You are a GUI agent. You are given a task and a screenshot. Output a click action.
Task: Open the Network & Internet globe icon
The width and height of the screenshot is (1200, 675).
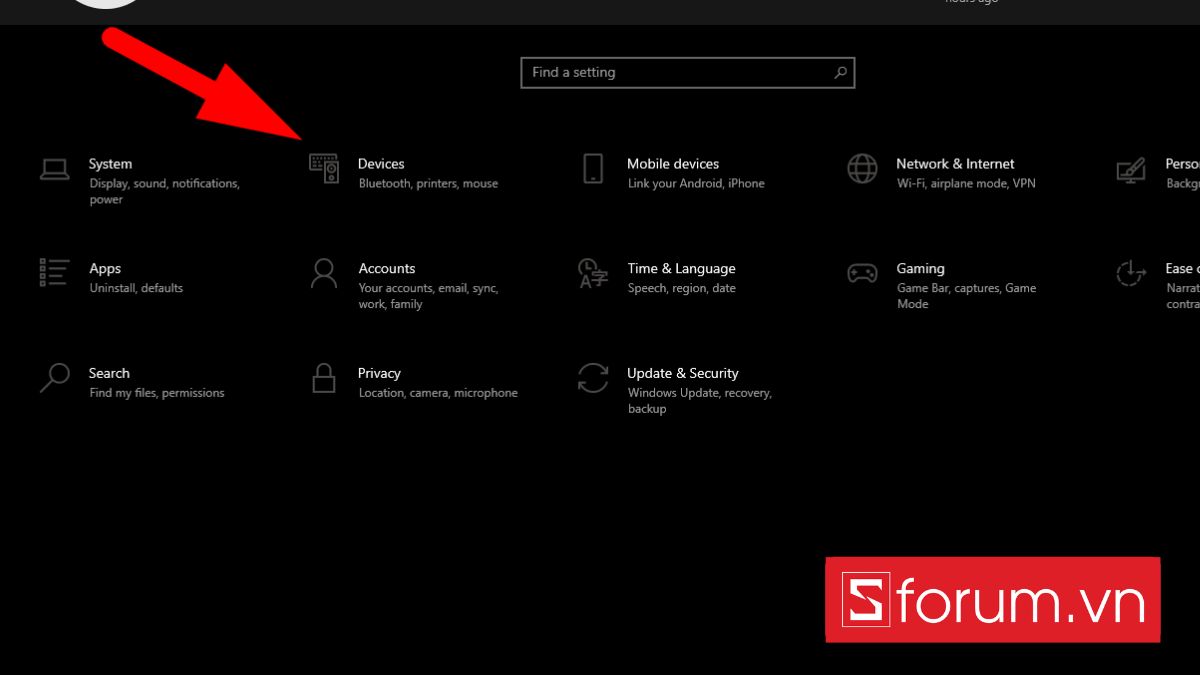[x=862, y=168]
